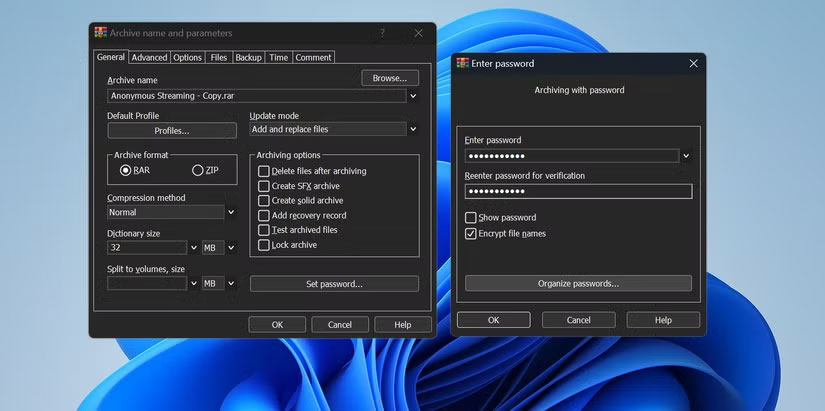Click the help question mark in Archive title bar

(383, 33)
